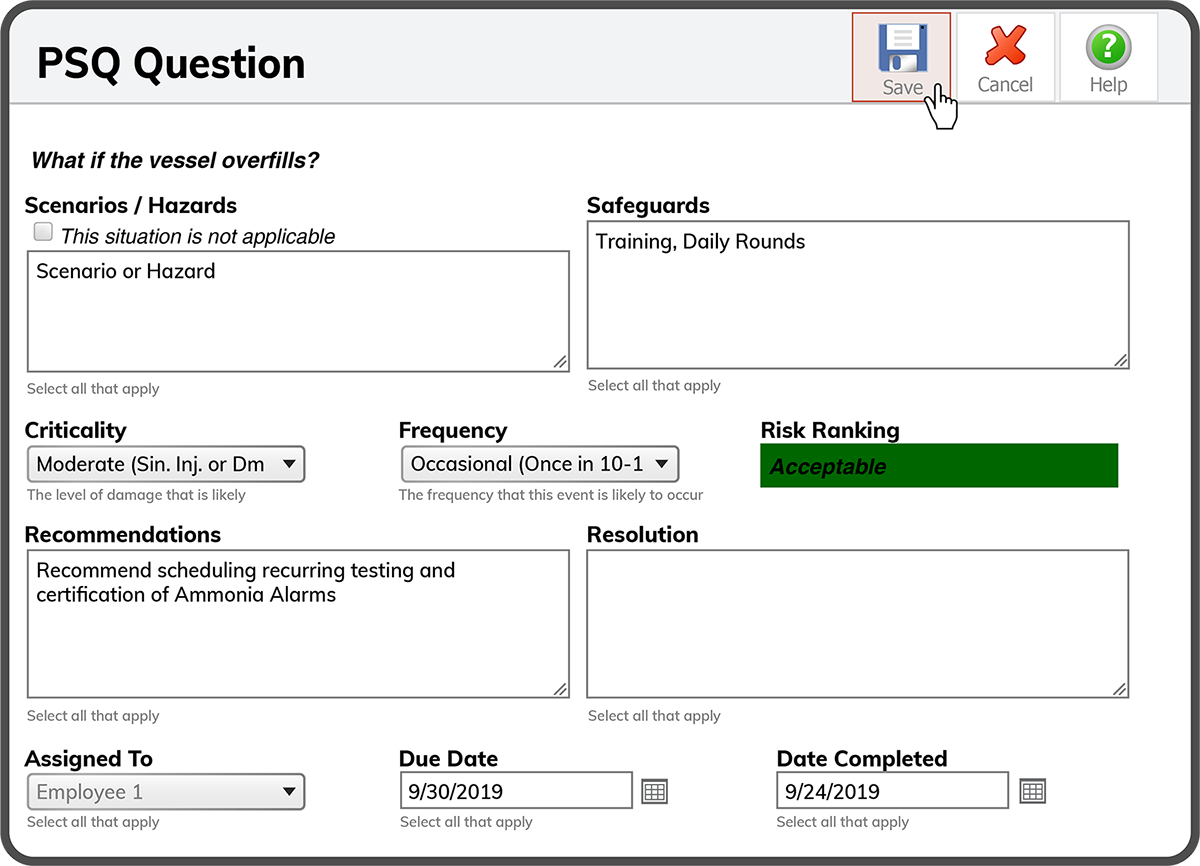
Task: Click the Recommendations textarea resize handle
Action: [560, 688]
